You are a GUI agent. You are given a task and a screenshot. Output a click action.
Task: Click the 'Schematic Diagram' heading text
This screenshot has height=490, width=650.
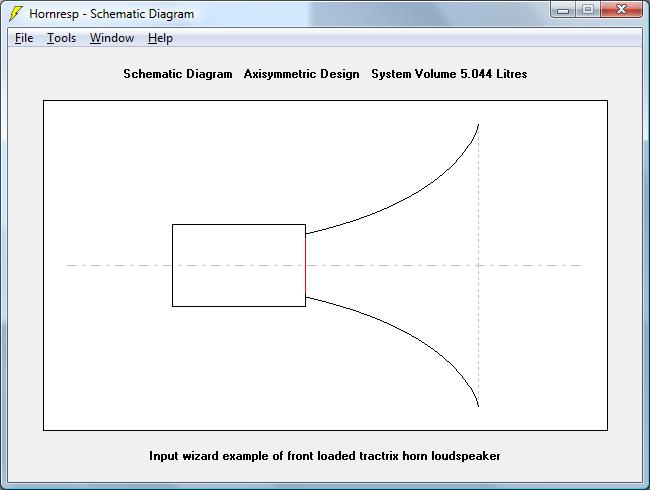click(x=178, y=74)
